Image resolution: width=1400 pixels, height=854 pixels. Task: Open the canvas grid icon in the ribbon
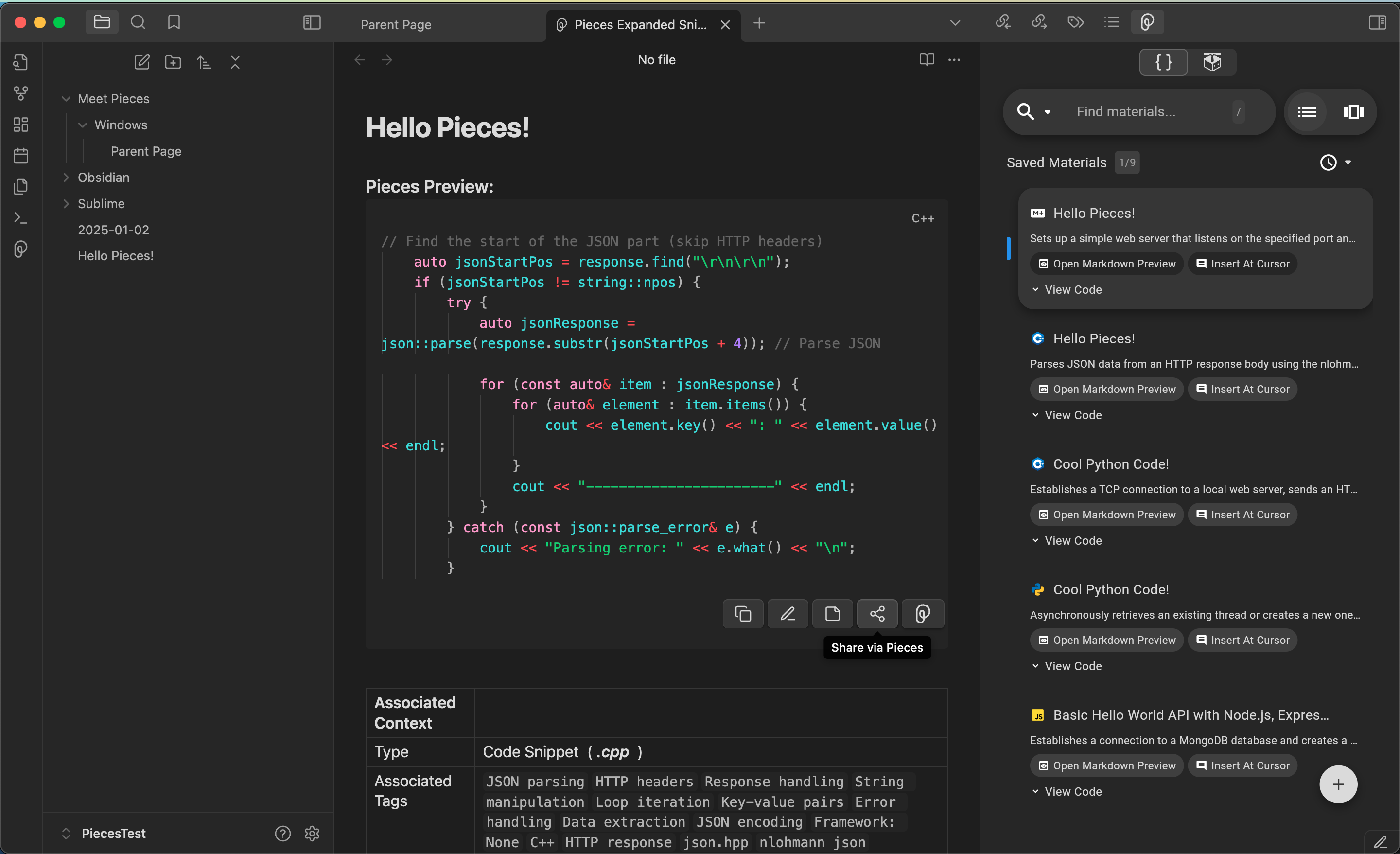click(x=21, y=125)
